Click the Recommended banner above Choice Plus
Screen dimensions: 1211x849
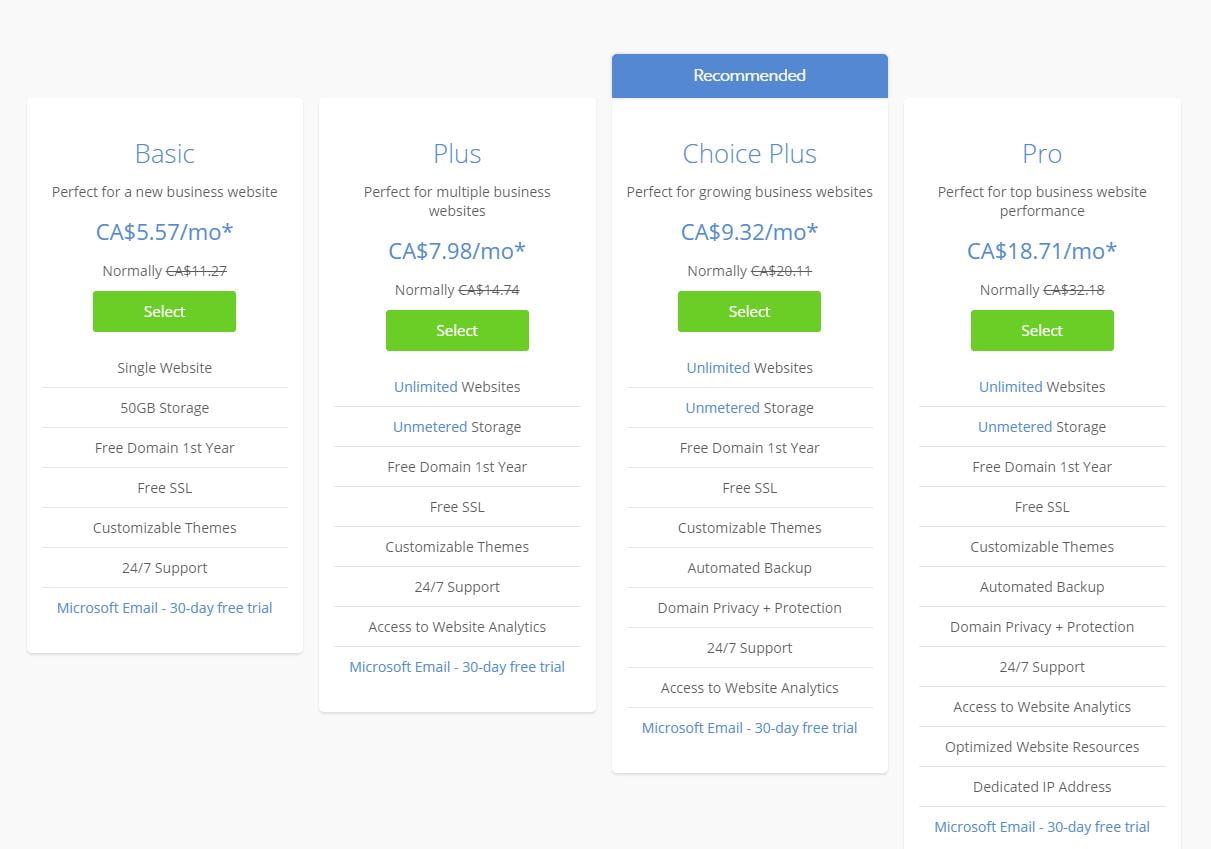(750, 76)
